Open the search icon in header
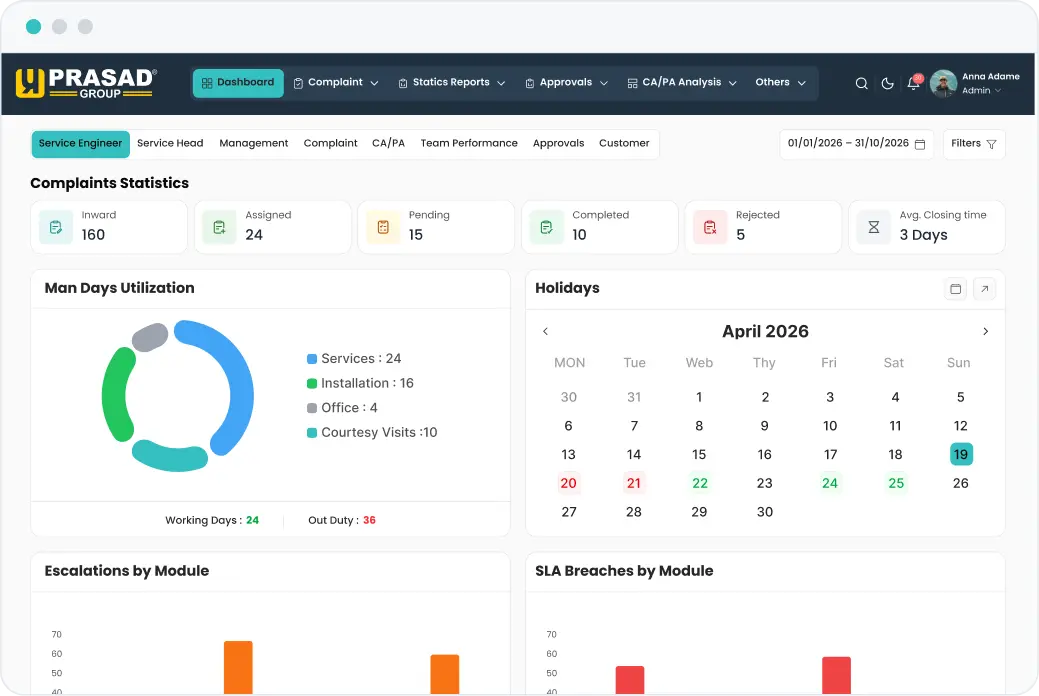 861,84
